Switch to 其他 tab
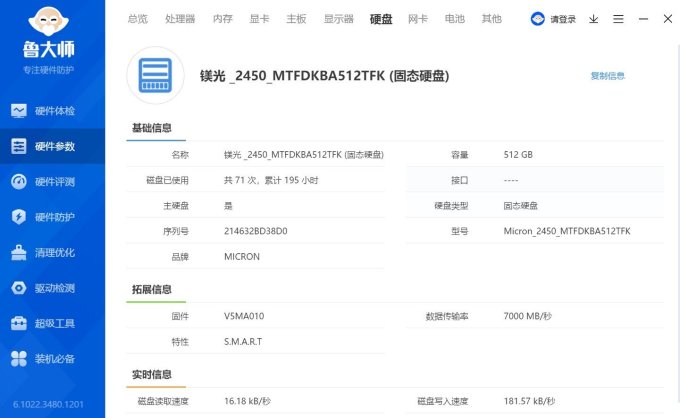 coord(492,19)
